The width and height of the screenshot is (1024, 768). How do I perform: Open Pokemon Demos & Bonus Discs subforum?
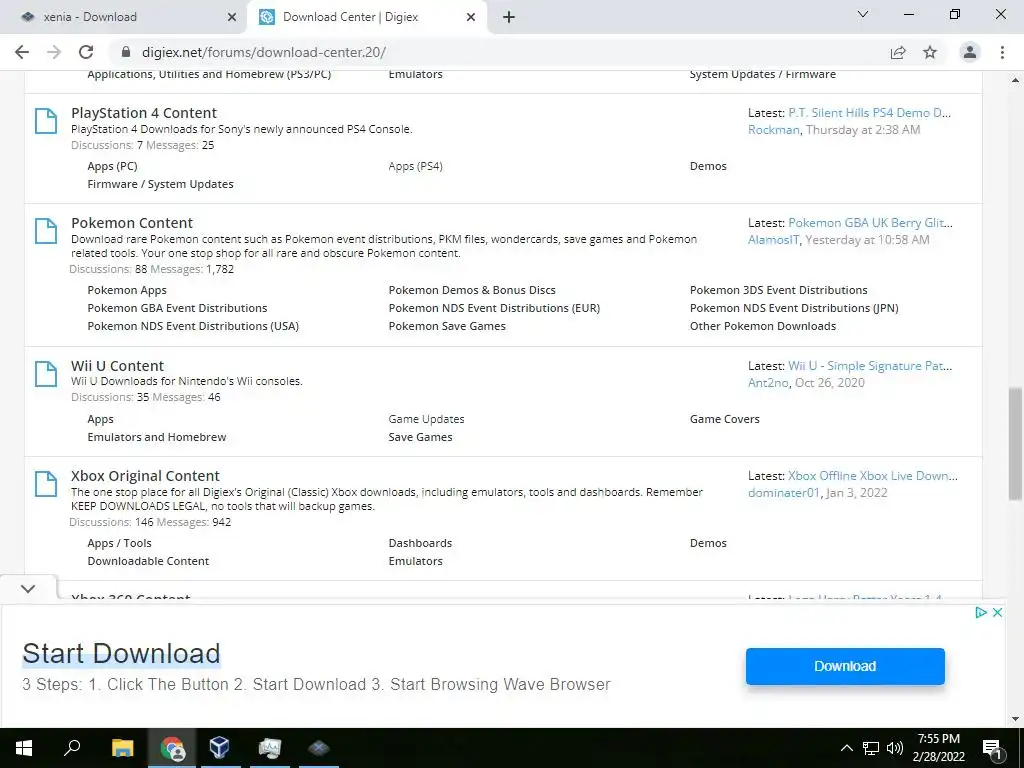(472, 290)
